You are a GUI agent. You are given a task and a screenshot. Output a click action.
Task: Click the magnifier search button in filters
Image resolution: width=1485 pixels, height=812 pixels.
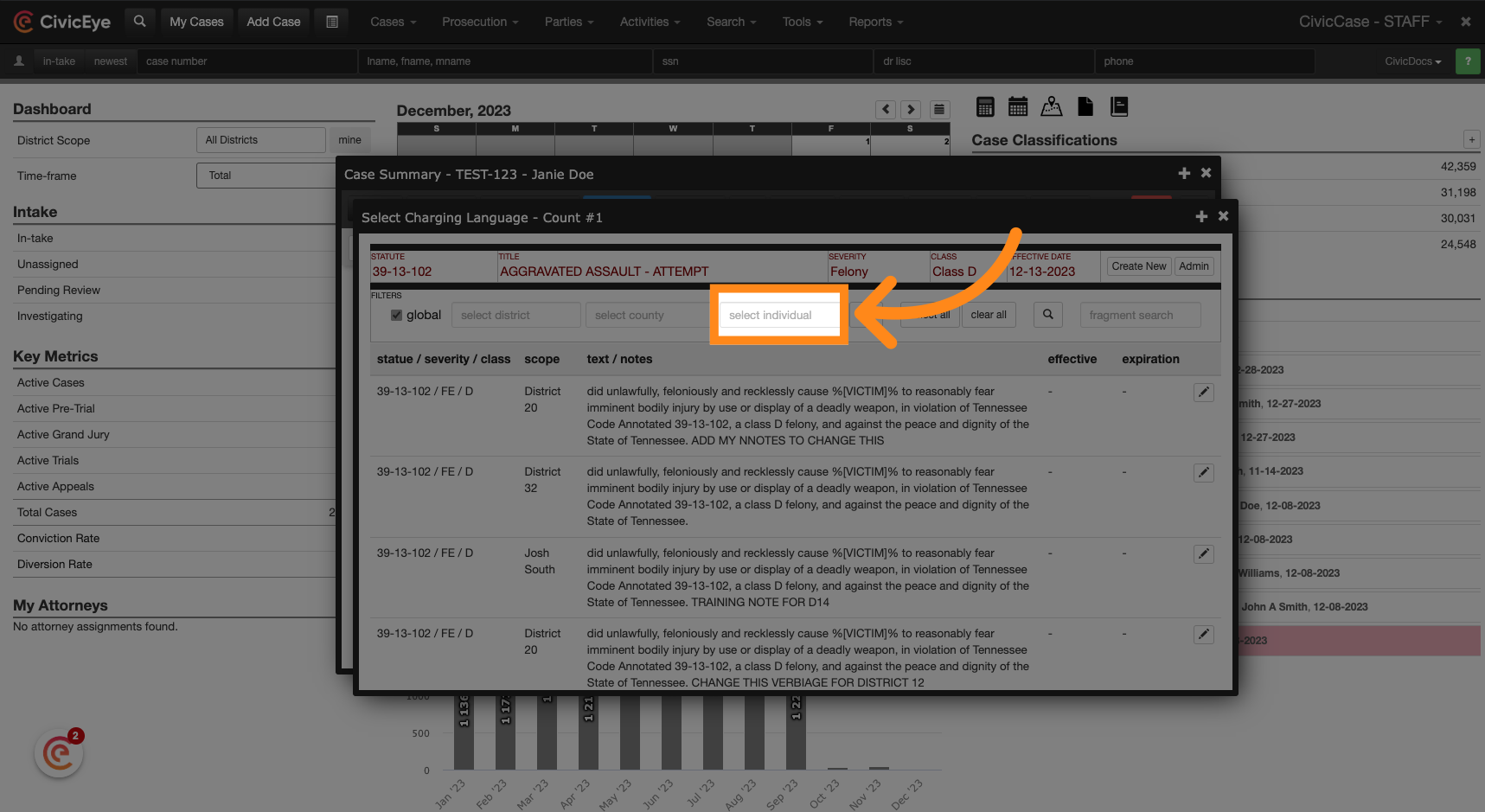(1048, 315)
